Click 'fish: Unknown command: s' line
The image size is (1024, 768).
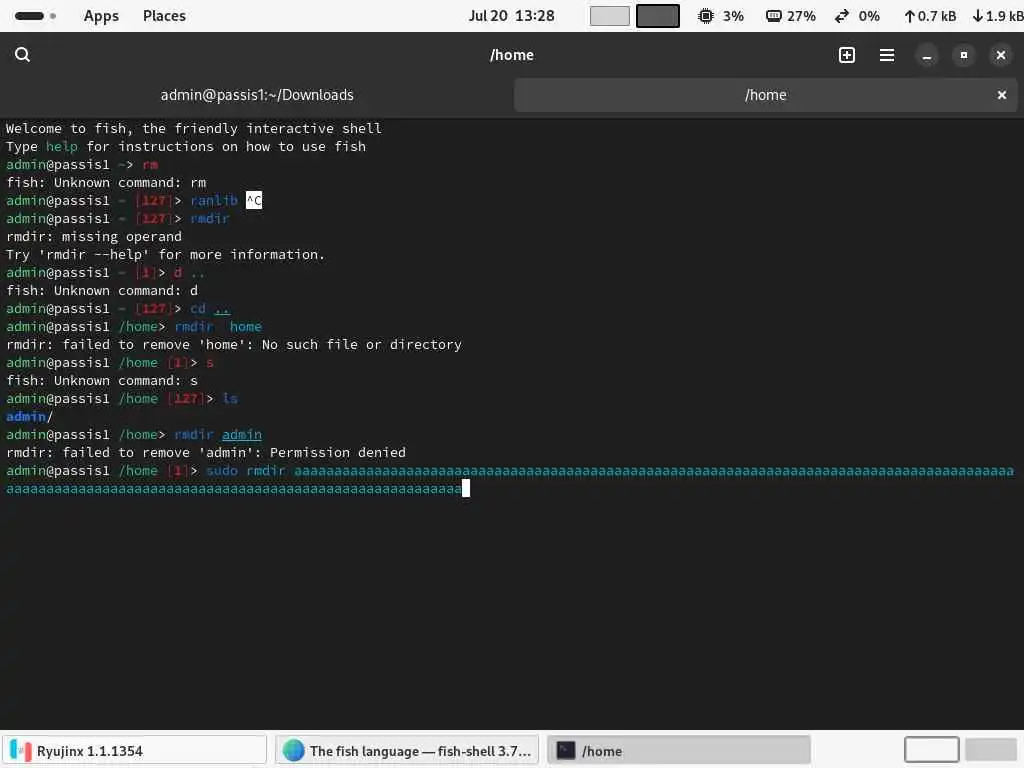click(102, 381)
